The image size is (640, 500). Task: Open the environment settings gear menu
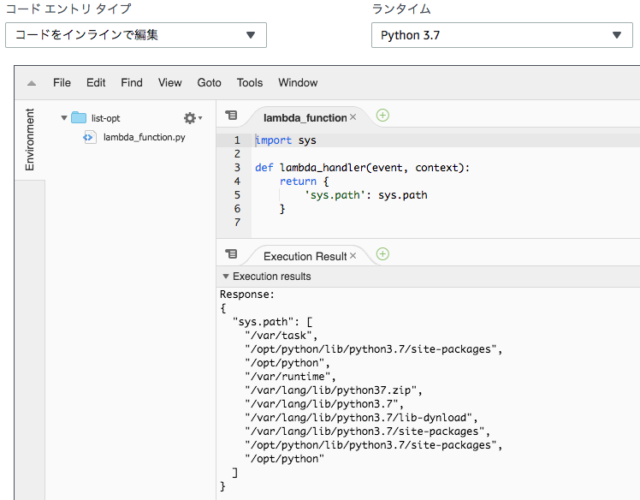pyautogui.click(x=192, y=118)
